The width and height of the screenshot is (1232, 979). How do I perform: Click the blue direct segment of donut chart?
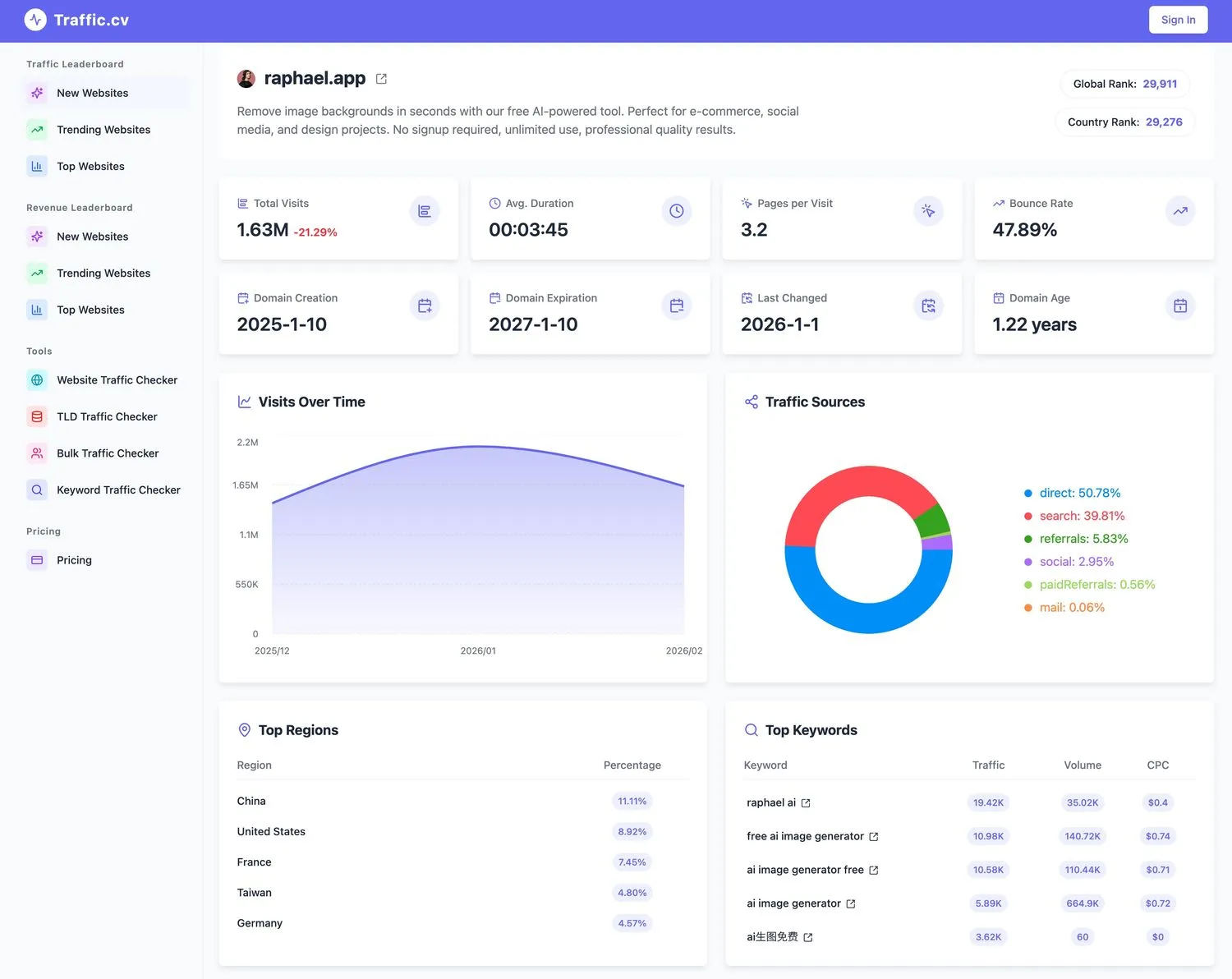[868, 618]
